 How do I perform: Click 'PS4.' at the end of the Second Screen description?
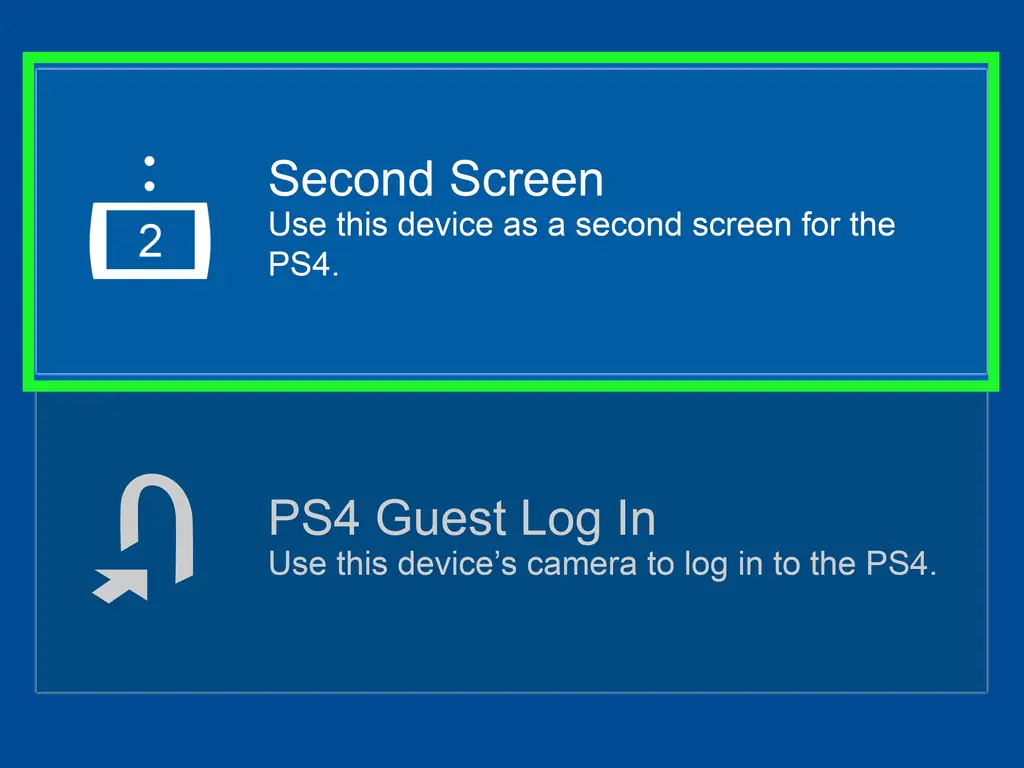pyautogui.click(x=304, y=264)
